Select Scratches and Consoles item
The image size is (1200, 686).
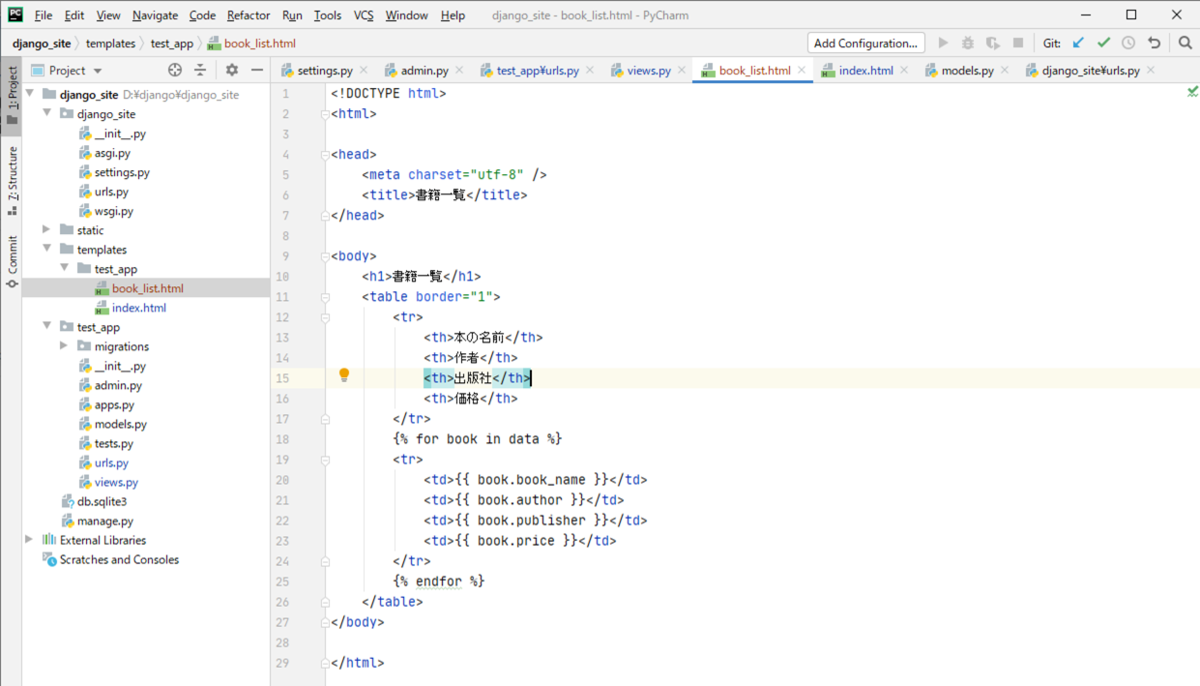pos(119,560)
